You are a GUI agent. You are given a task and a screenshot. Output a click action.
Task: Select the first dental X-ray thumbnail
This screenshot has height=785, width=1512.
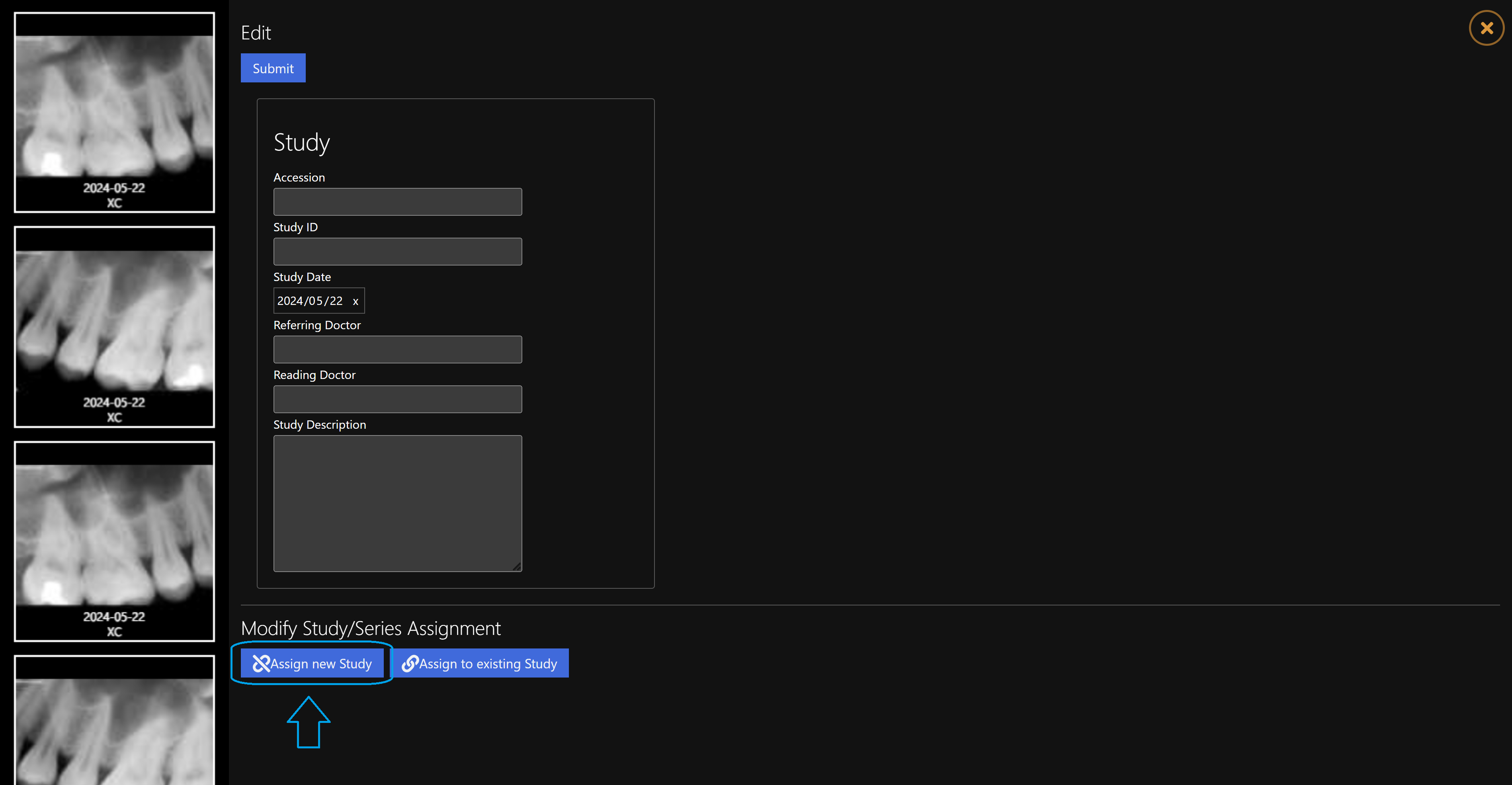coord(115,112)
